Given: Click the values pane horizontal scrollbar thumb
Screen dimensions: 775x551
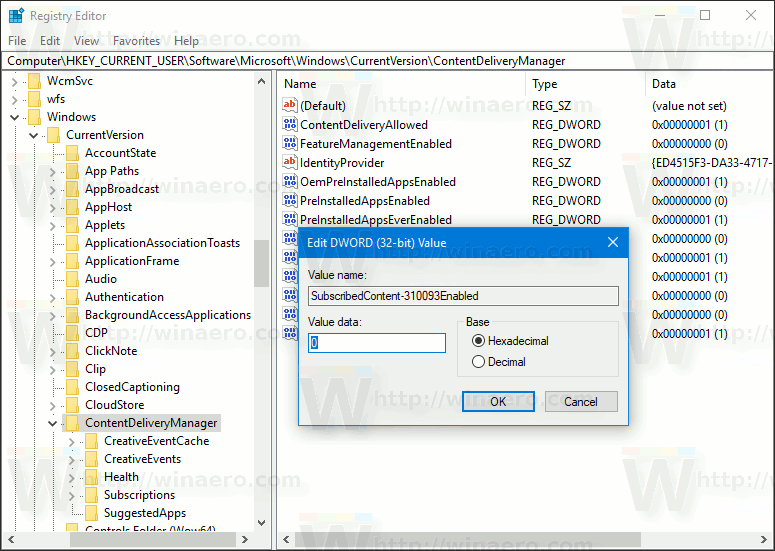Looking at the screenshot, I should click(x=469, y=539).
